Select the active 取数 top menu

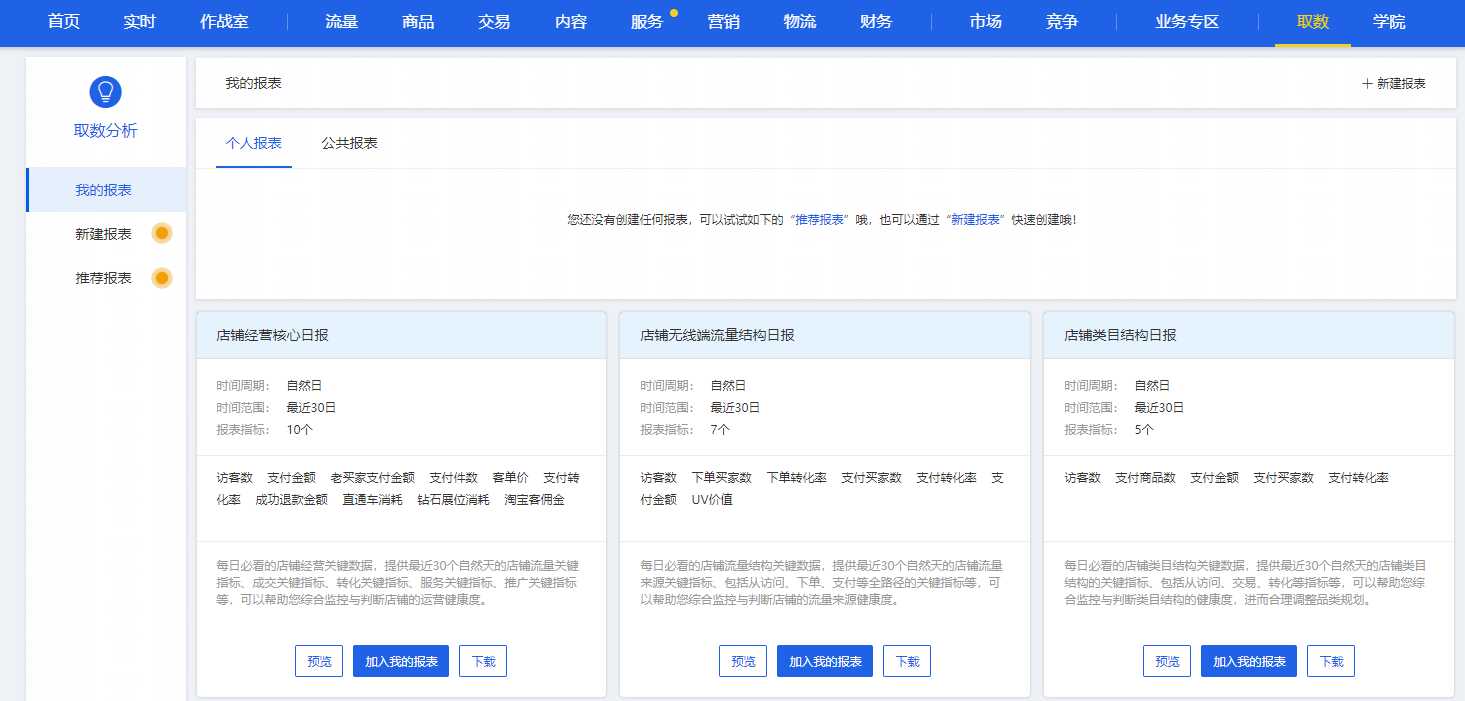[x=1313, y=22]
